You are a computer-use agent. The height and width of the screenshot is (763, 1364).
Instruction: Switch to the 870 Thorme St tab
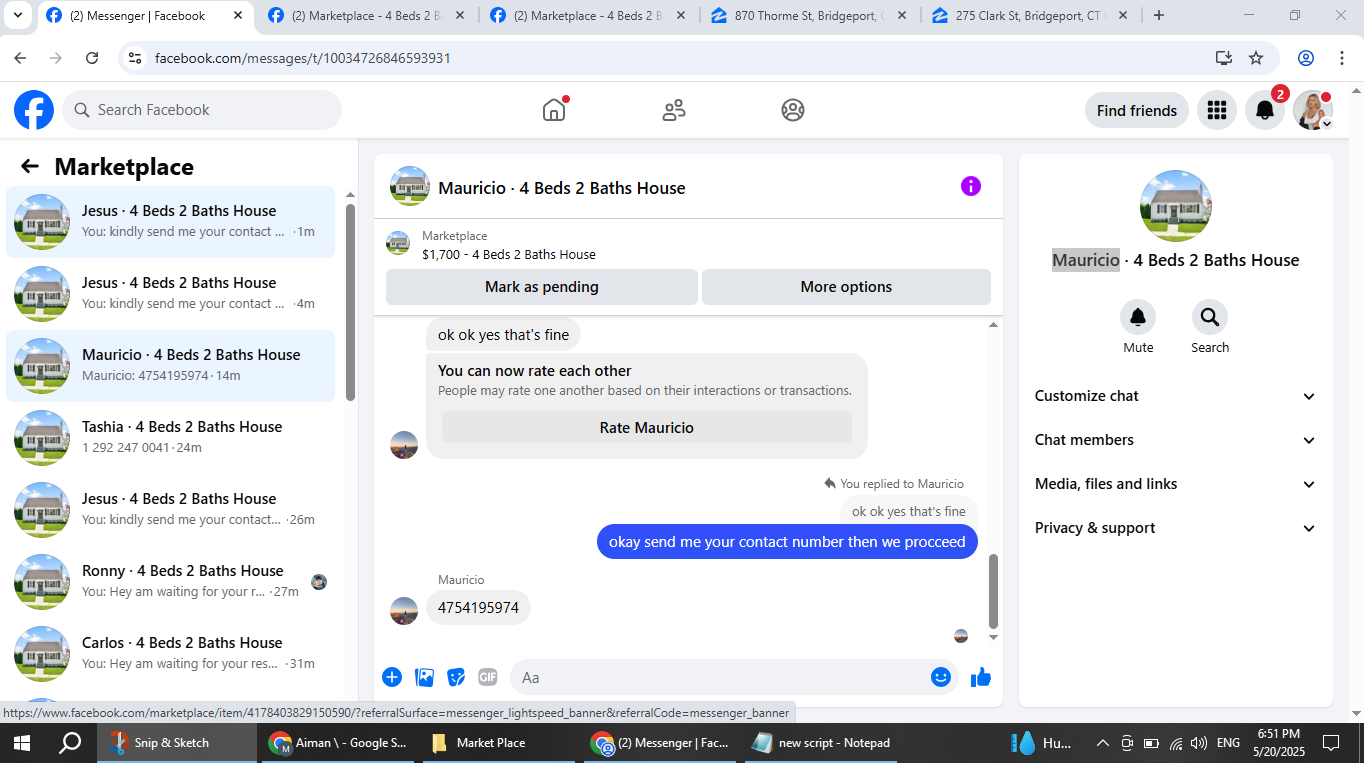pos(810,16)
